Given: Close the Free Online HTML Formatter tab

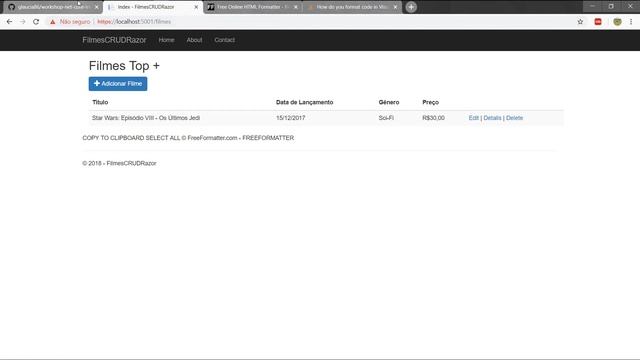Looking at the screenshot, I should (296, 7).
